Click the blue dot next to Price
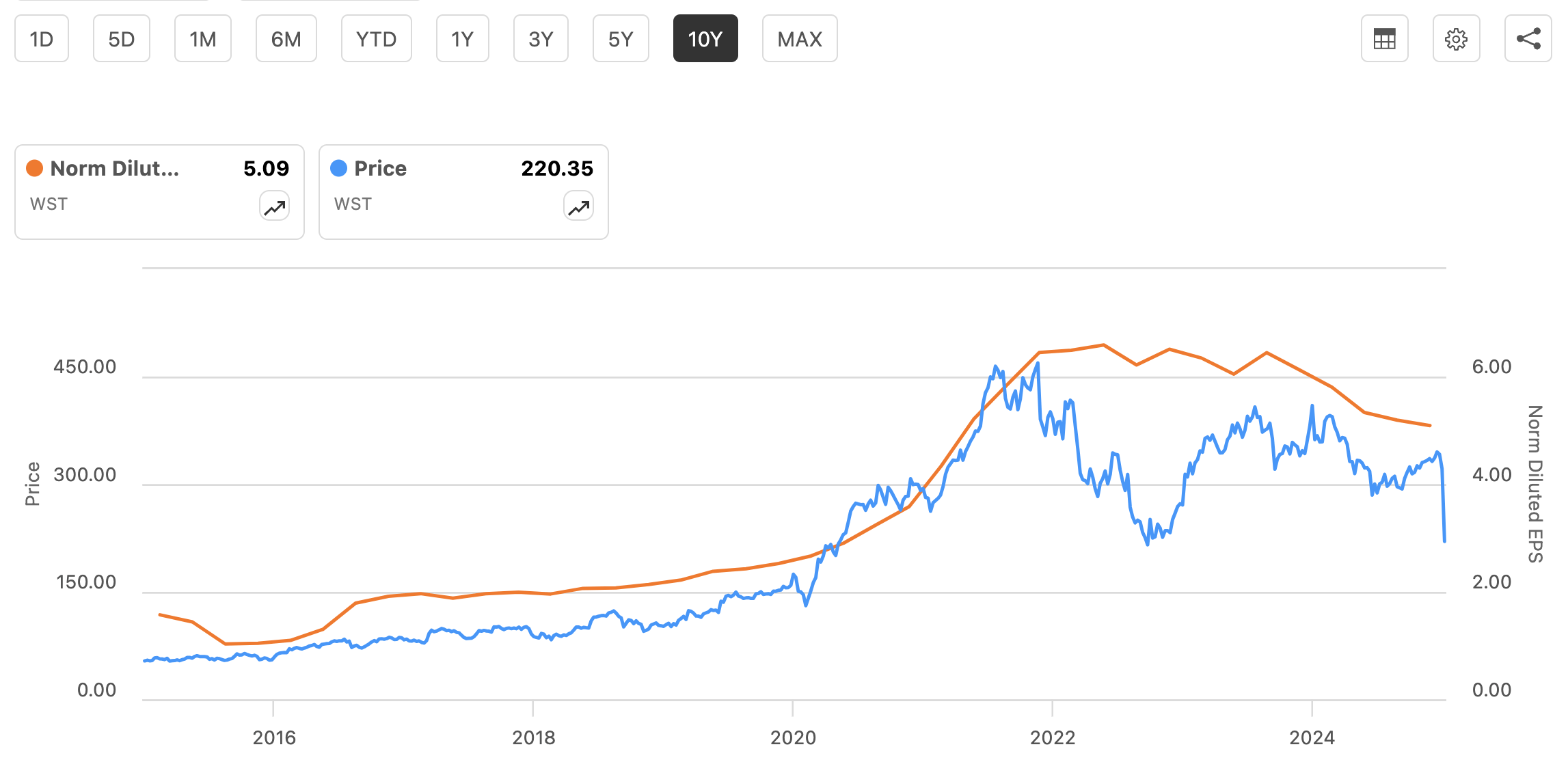 coord(340,167)
